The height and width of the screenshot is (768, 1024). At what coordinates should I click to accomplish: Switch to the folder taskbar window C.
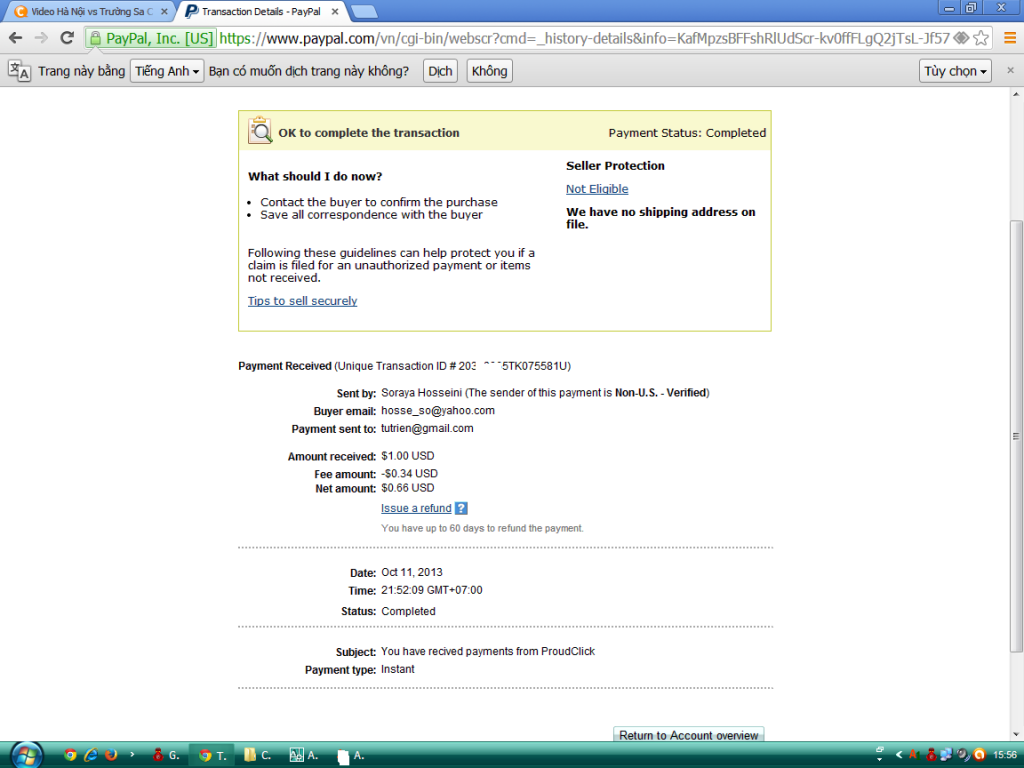257,755
